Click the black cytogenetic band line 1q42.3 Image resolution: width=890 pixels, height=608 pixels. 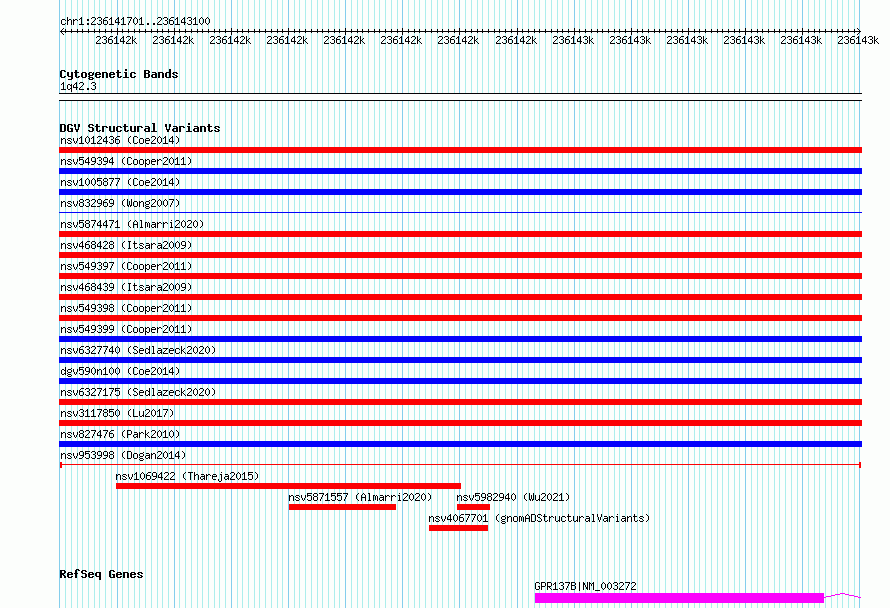(460, 97)
